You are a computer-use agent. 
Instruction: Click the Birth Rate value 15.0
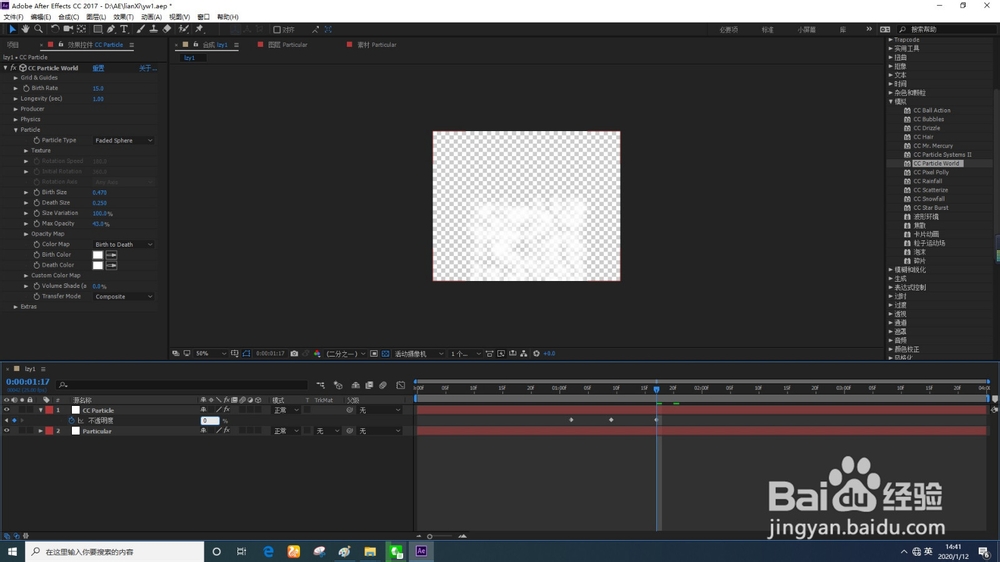coord(98,89)
